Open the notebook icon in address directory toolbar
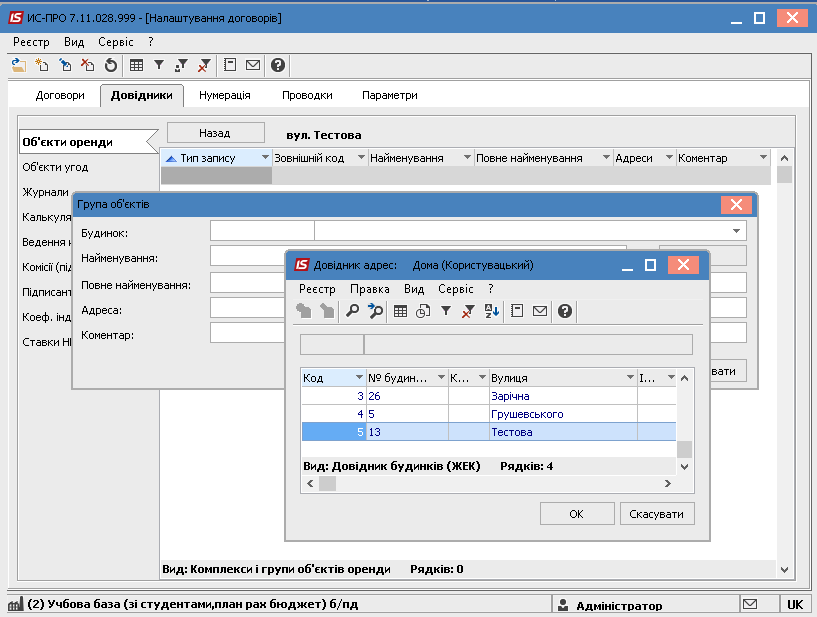817x617 pixels. pos(517,311)
